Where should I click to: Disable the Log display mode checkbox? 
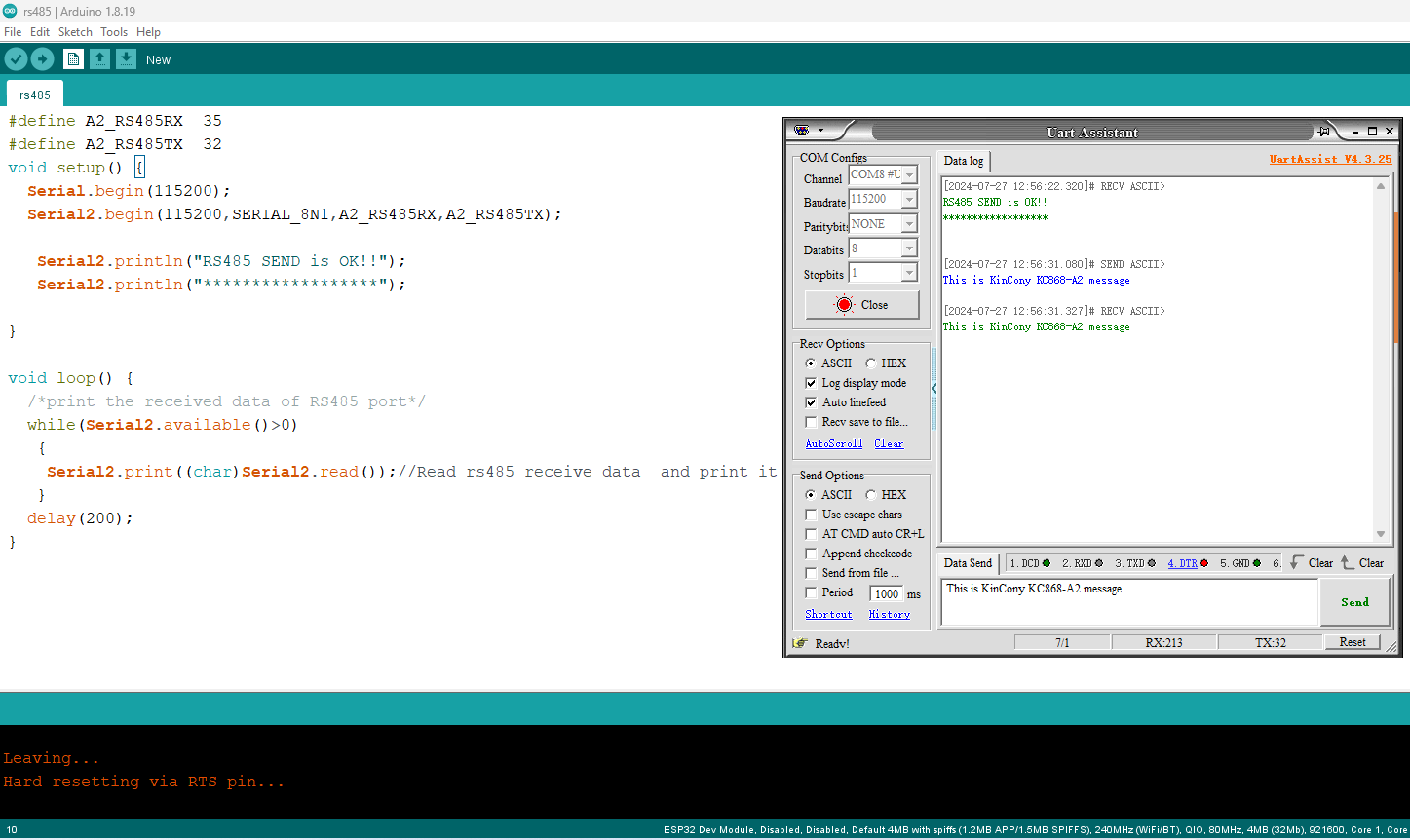(x=811, y=383)
